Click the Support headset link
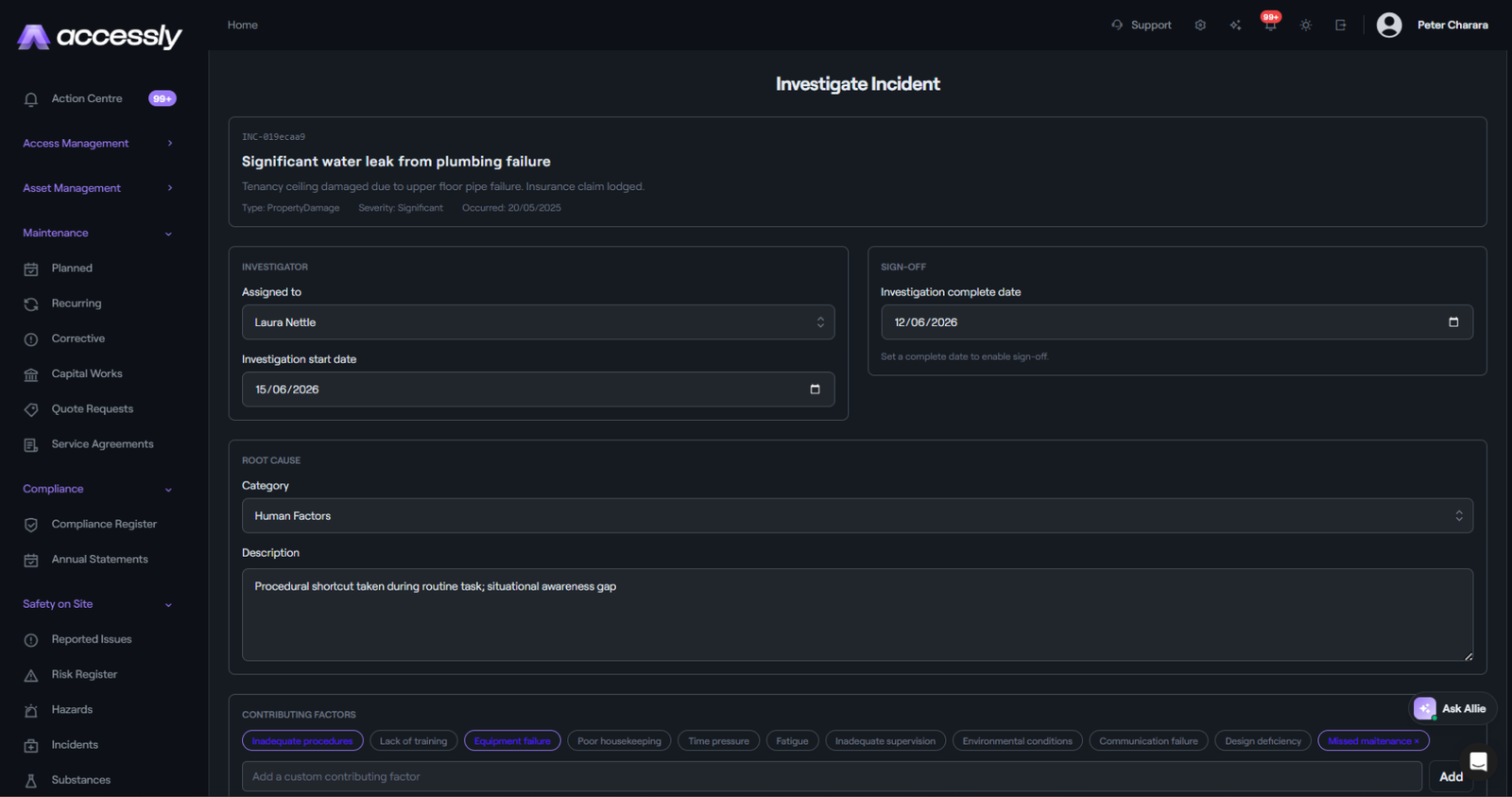The width and height of the screenshot is (1512, 797). point(1142,26)
